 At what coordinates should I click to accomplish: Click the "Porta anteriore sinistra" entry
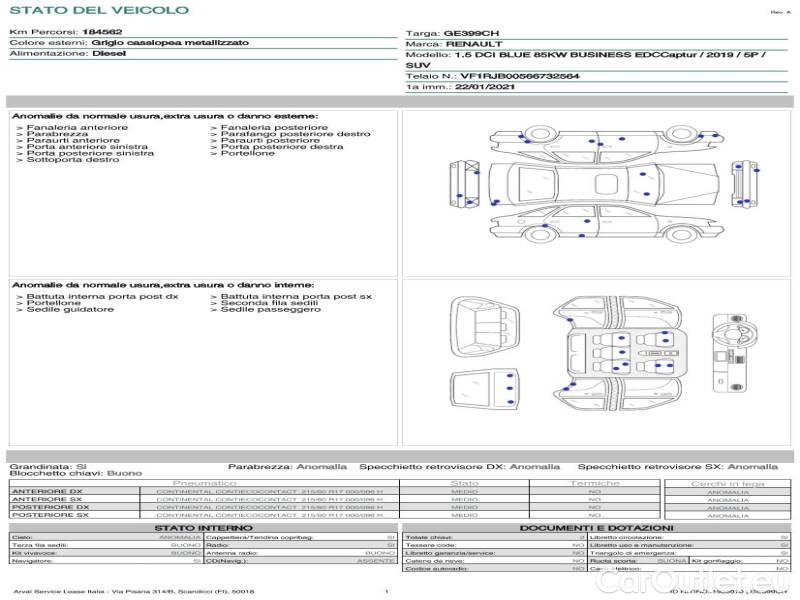[x=87, y=146]
